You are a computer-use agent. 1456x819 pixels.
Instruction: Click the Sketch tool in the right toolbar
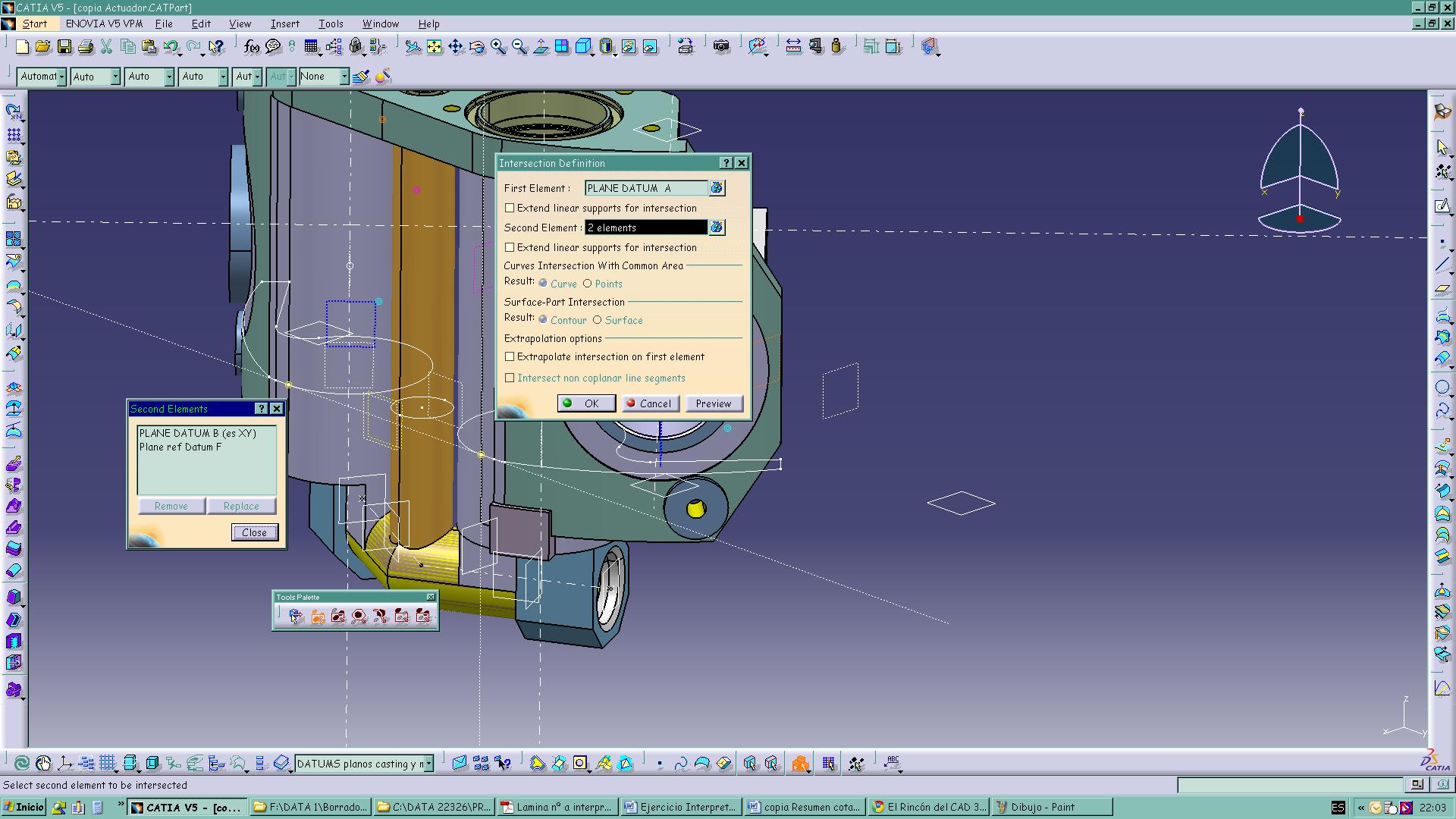coord(1442,206)
